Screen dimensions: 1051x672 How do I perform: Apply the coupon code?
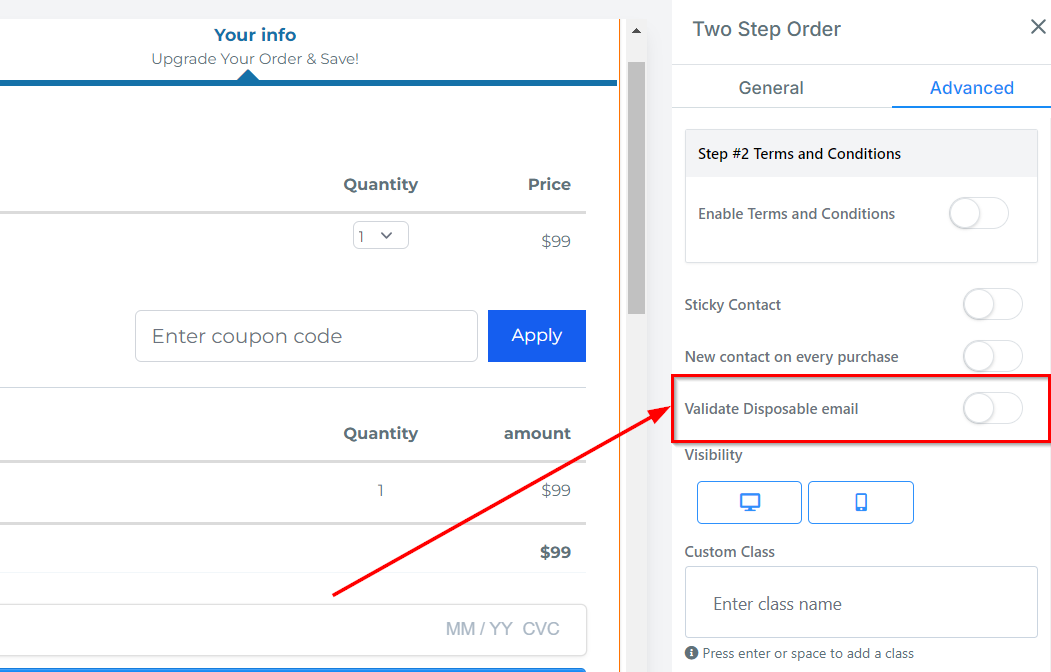click(x=537, y=336)
